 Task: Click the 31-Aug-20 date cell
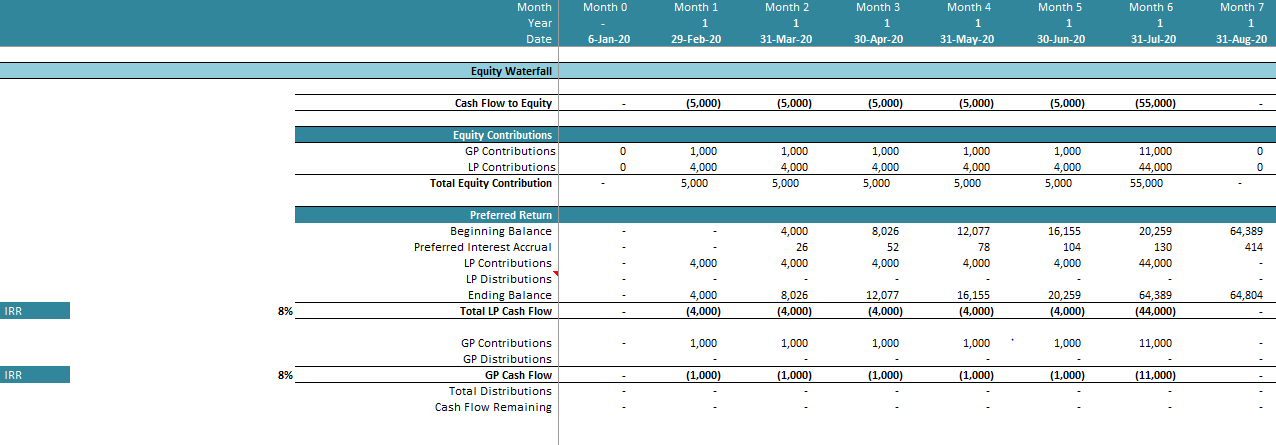click(x=1239, y=39)
